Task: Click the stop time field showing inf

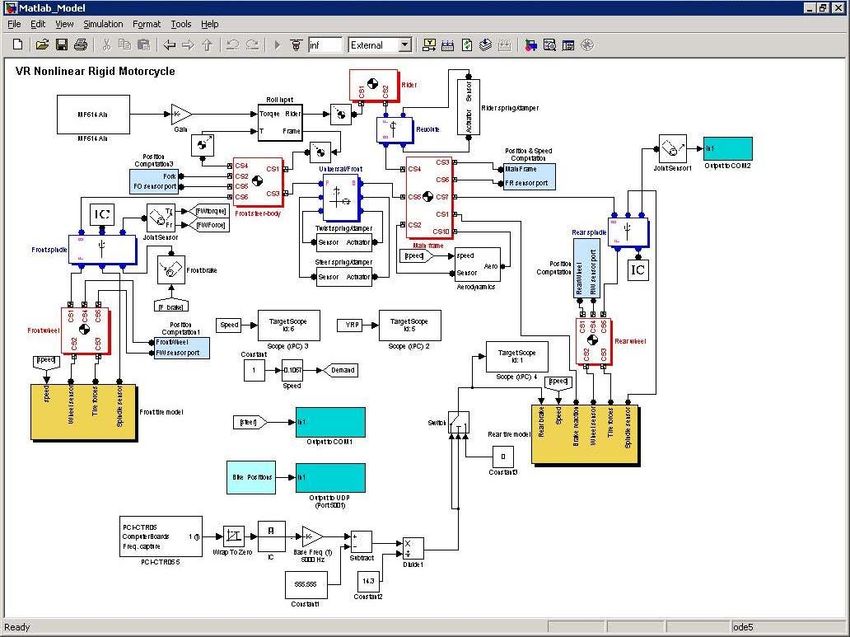Action: pyautogui.click(x=325, y=45)
